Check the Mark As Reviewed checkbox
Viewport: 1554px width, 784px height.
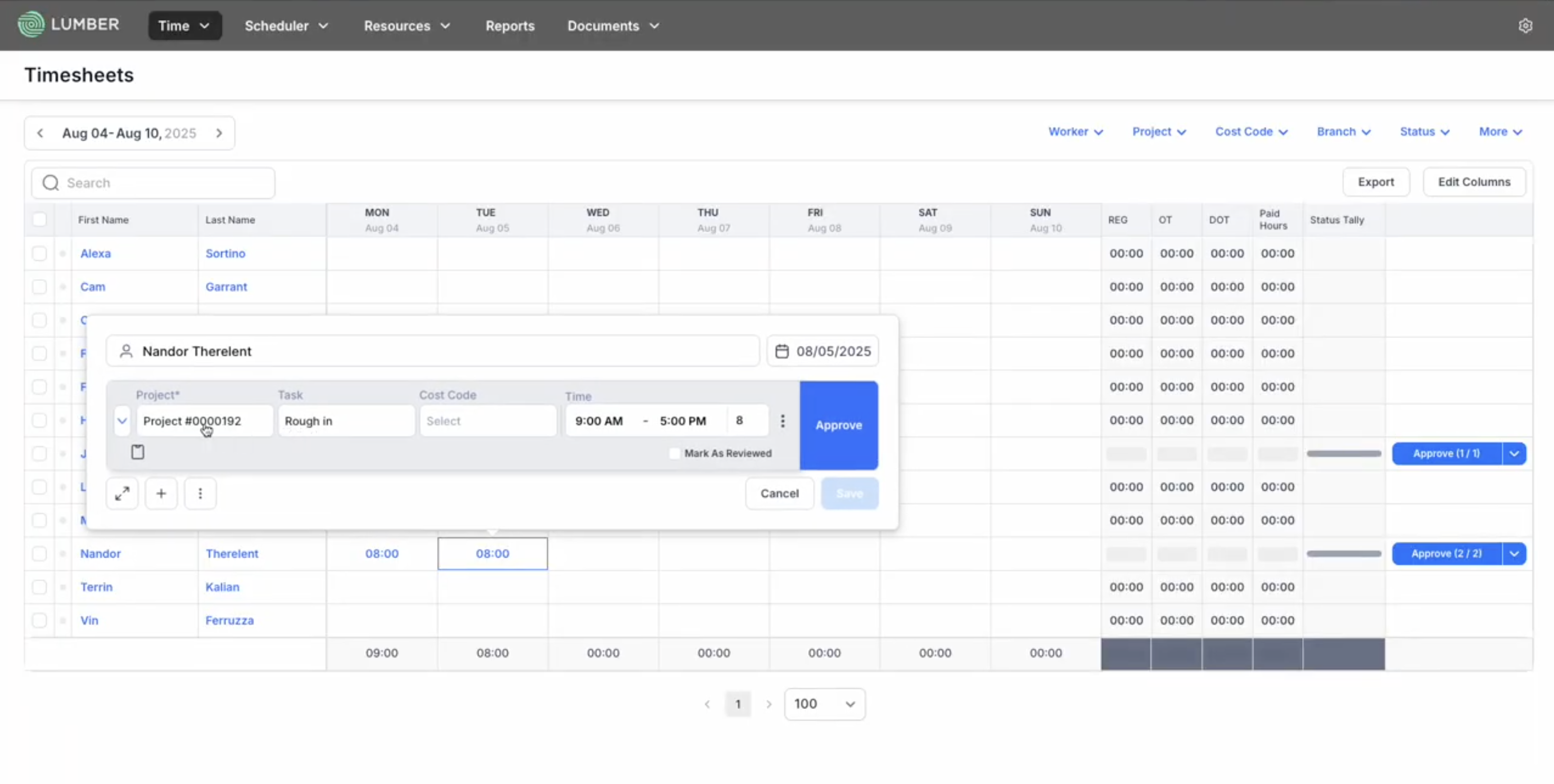[674, 453]
